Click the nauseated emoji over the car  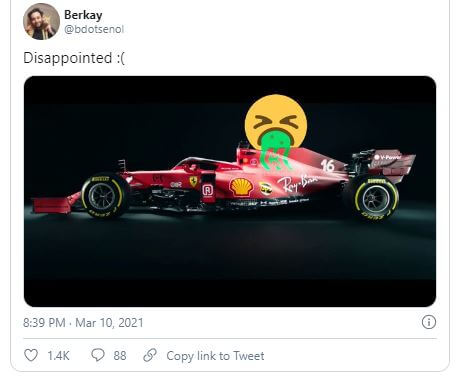click(x=276, y=130)
